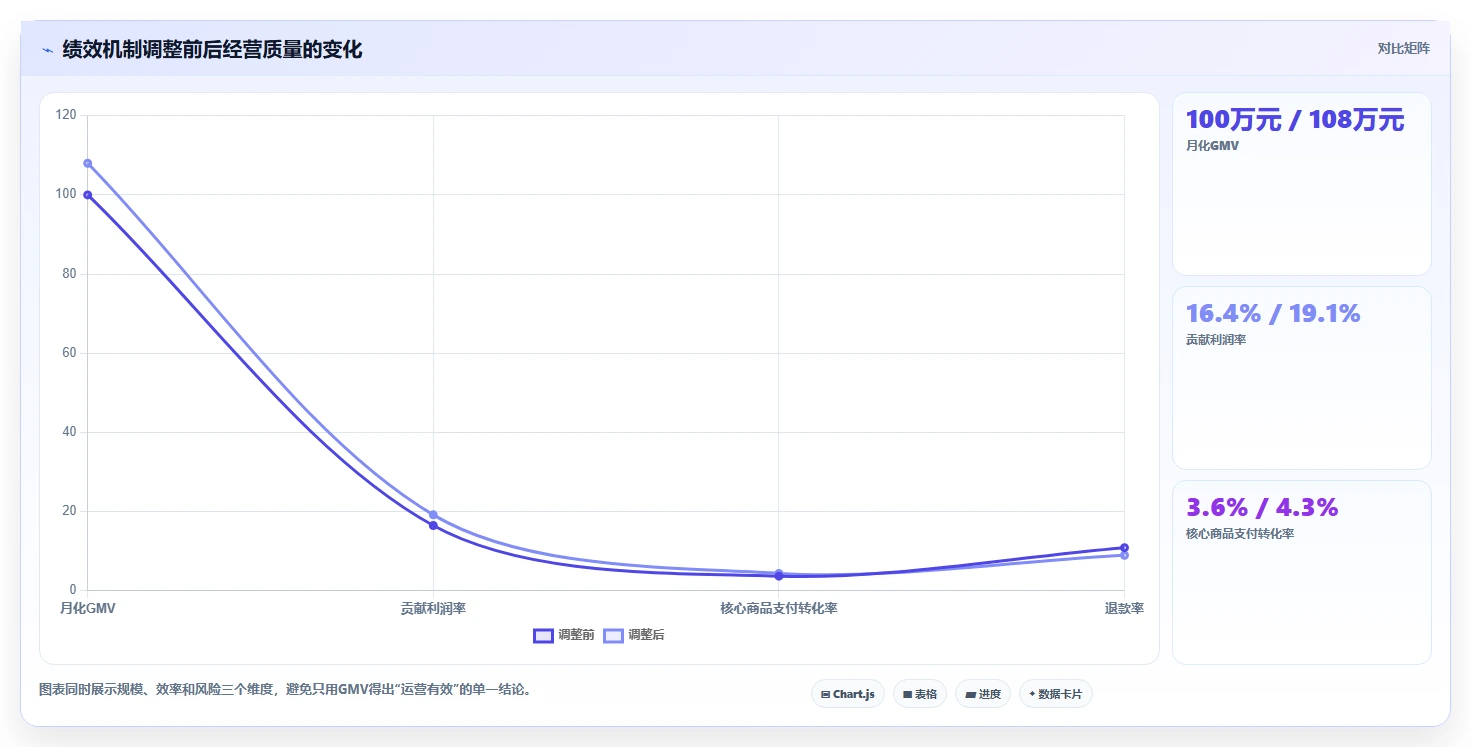Click the title 绩效机制调整前后经营质量的变化

tap(212, 50)
